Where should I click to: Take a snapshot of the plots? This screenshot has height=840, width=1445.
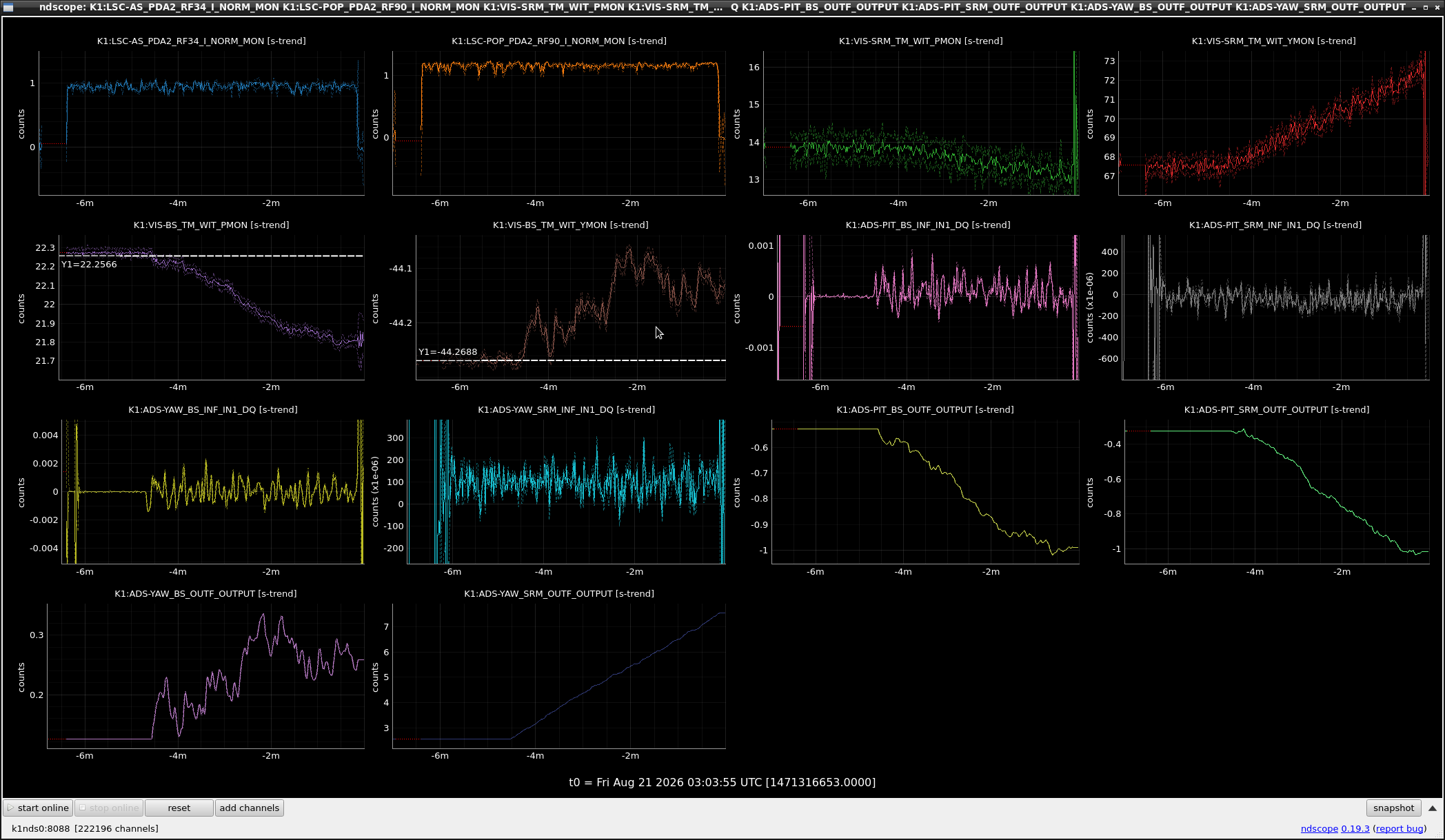tap(1393, 808)
